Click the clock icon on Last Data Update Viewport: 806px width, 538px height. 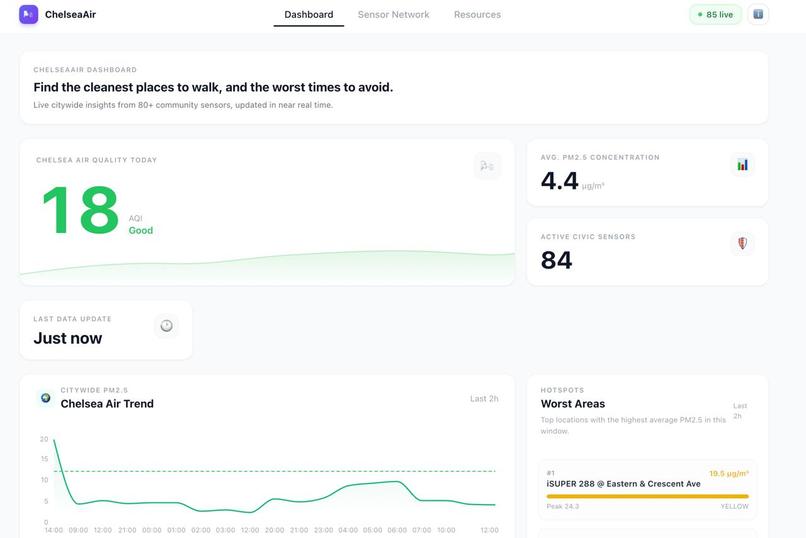167,325
